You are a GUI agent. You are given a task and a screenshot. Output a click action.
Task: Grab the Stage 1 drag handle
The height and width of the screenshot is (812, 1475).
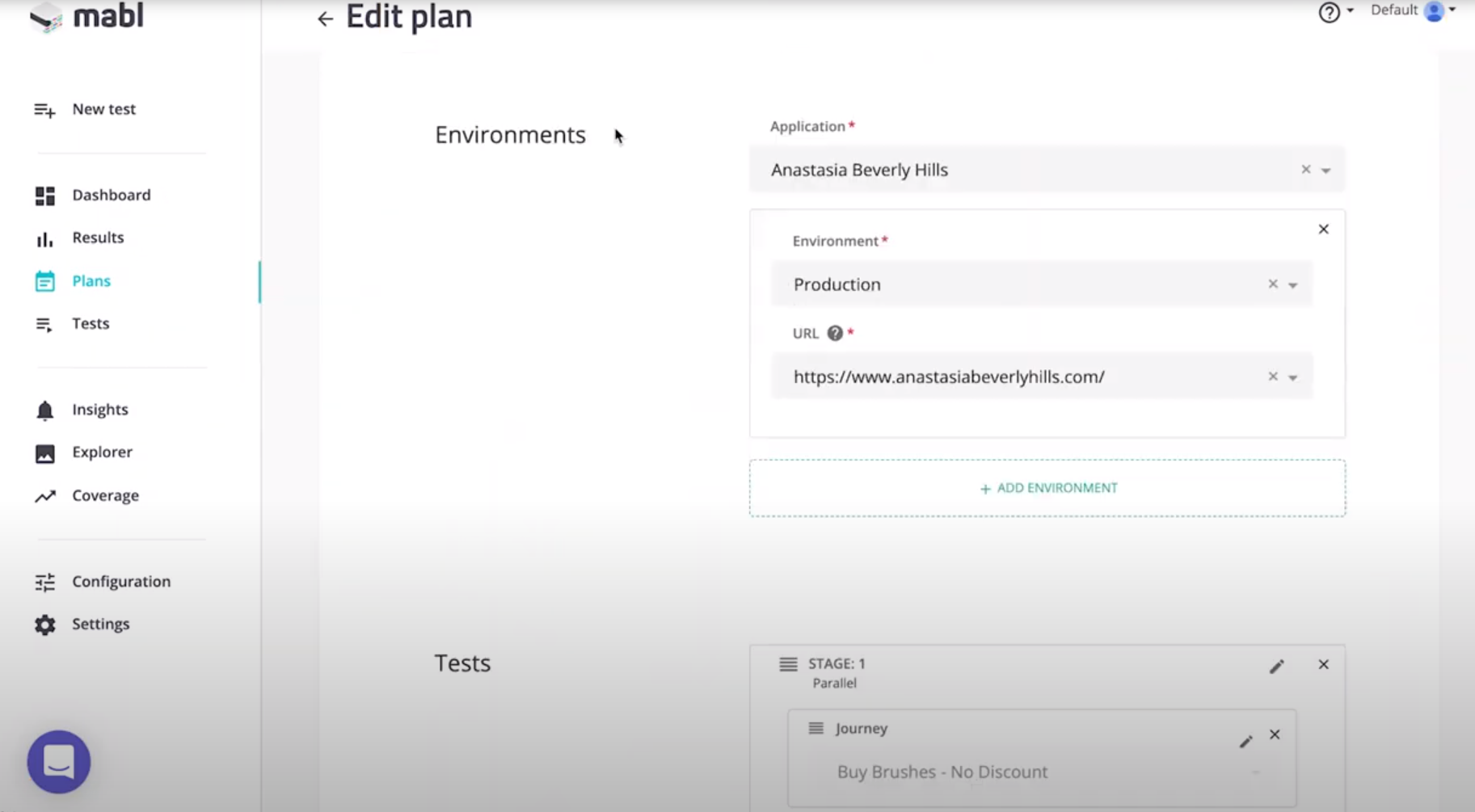(788, 664)
